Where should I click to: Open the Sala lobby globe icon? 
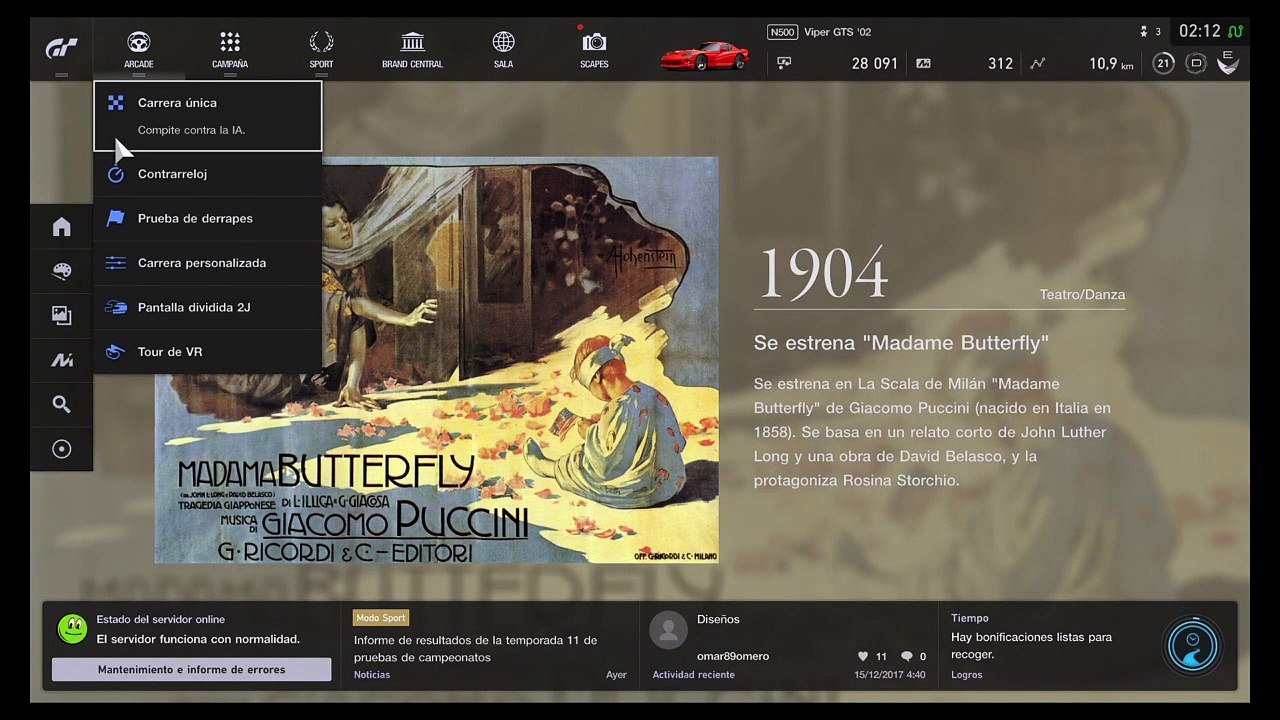[x=503, y=42]
